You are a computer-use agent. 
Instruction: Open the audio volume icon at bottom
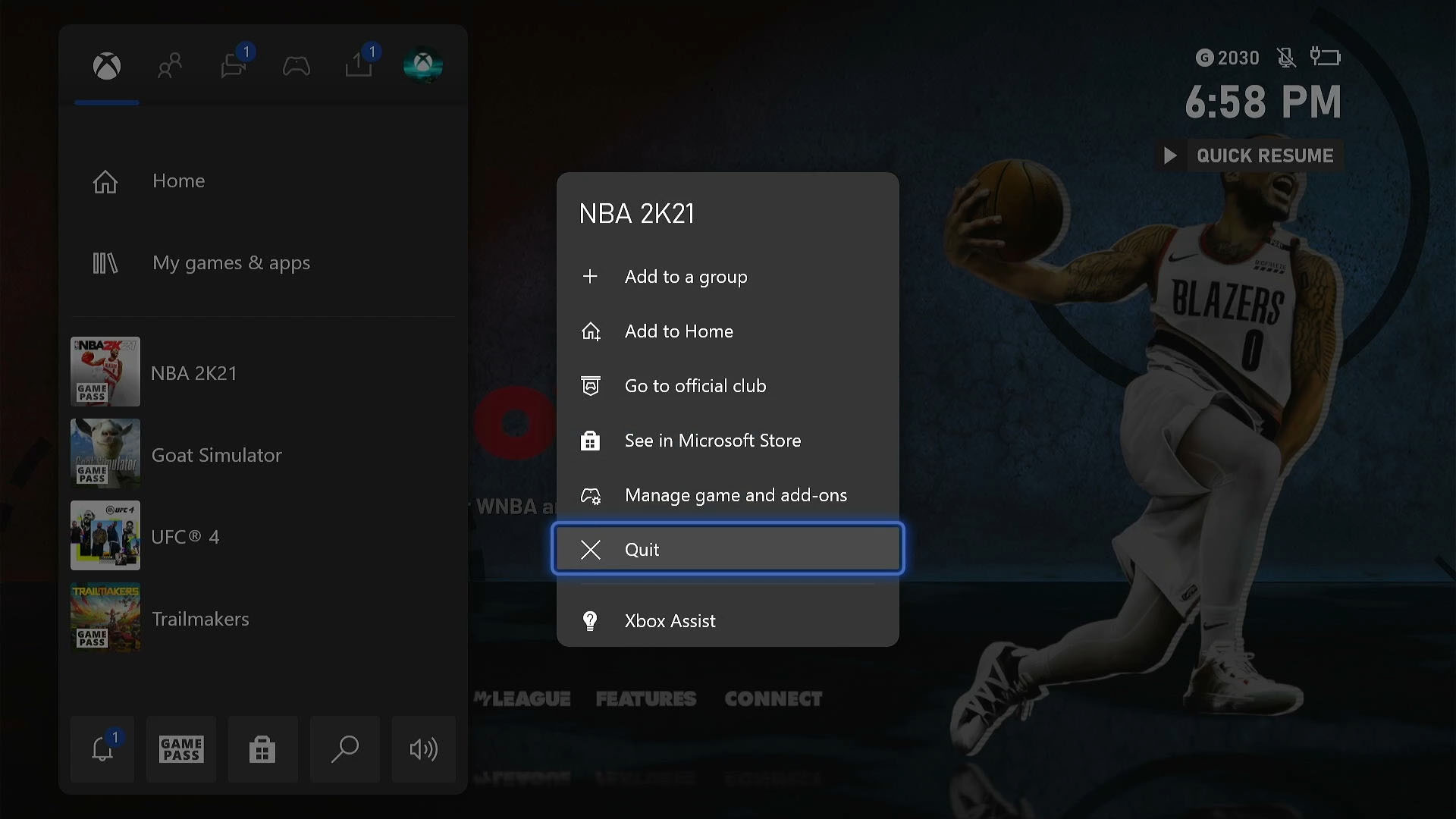point(422,749)
